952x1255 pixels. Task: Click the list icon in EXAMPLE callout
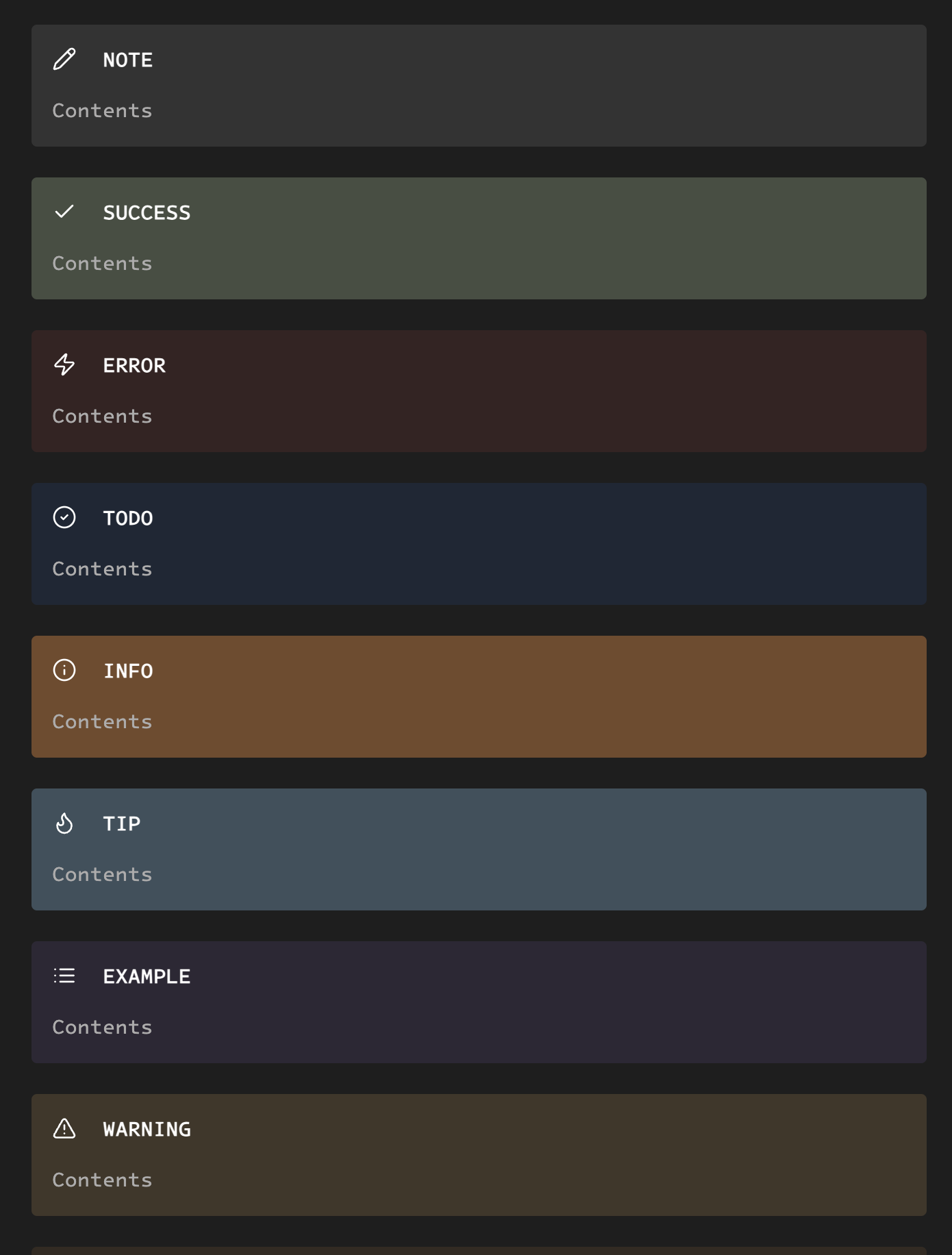[x=64, y=976]
